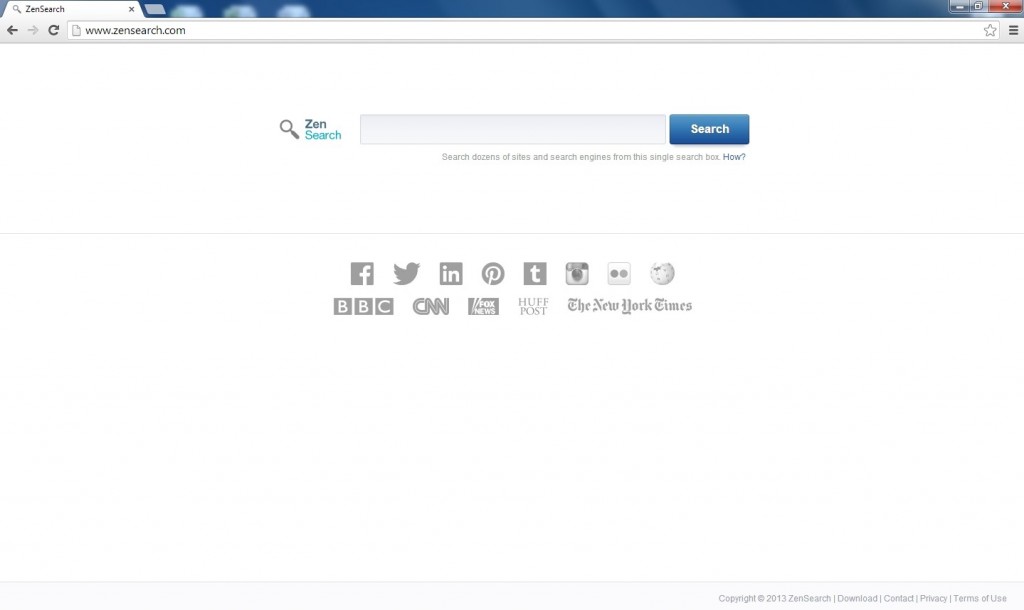Close the browser window
The image size is (1024, 610).
[x=1005, y=7]
